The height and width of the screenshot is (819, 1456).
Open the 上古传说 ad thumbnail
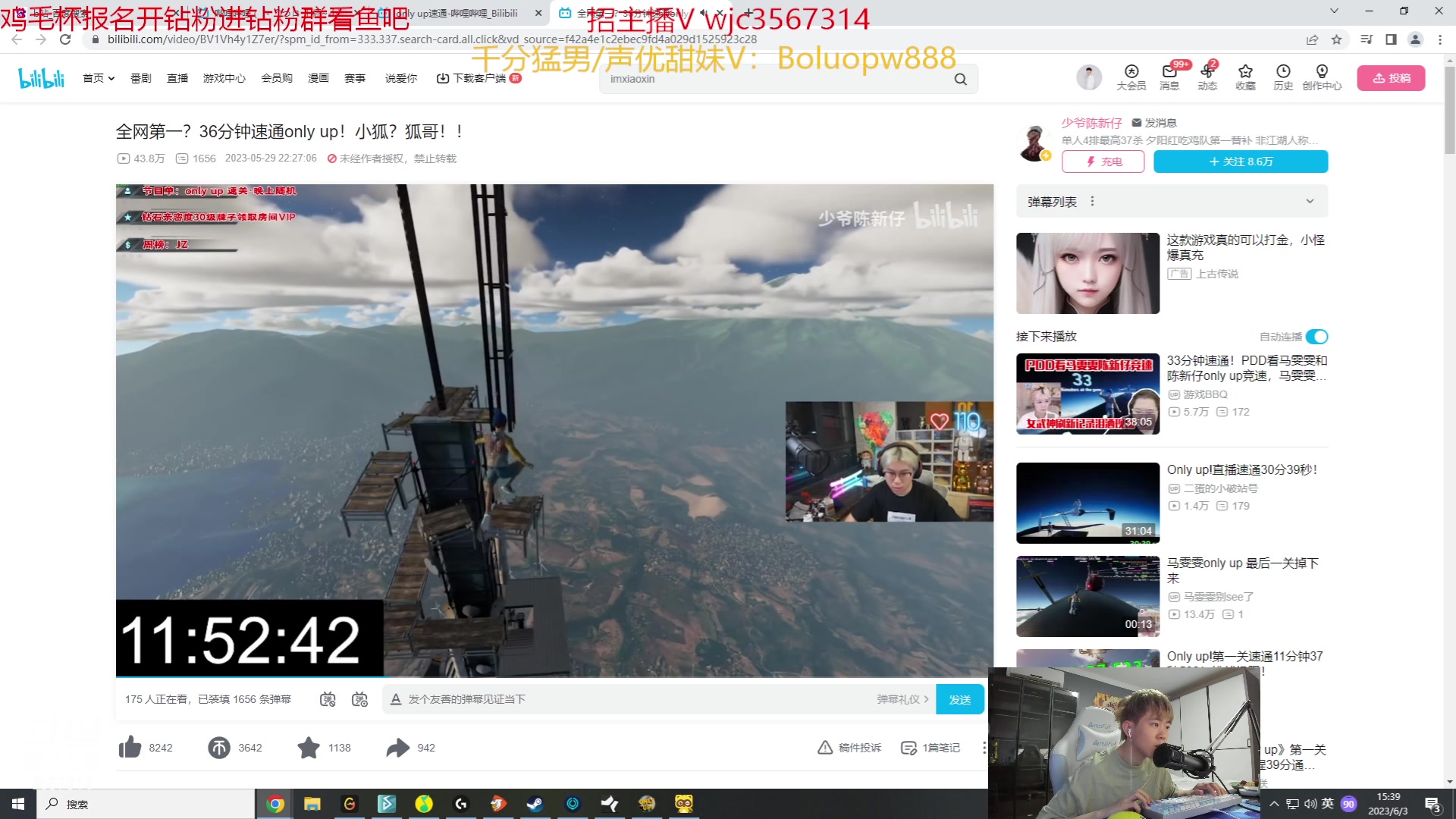1087,273
